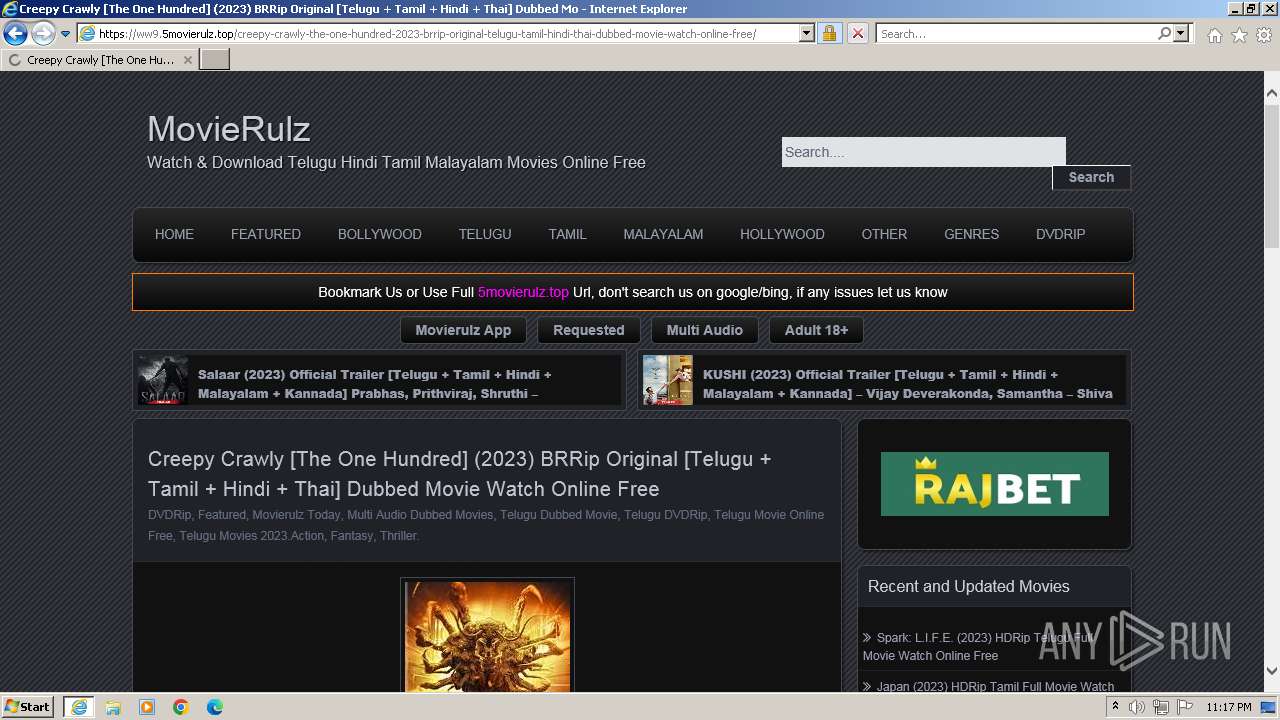Click the security lock icon
Viewport: 1280px width, 720px height.
pos(829,34)
